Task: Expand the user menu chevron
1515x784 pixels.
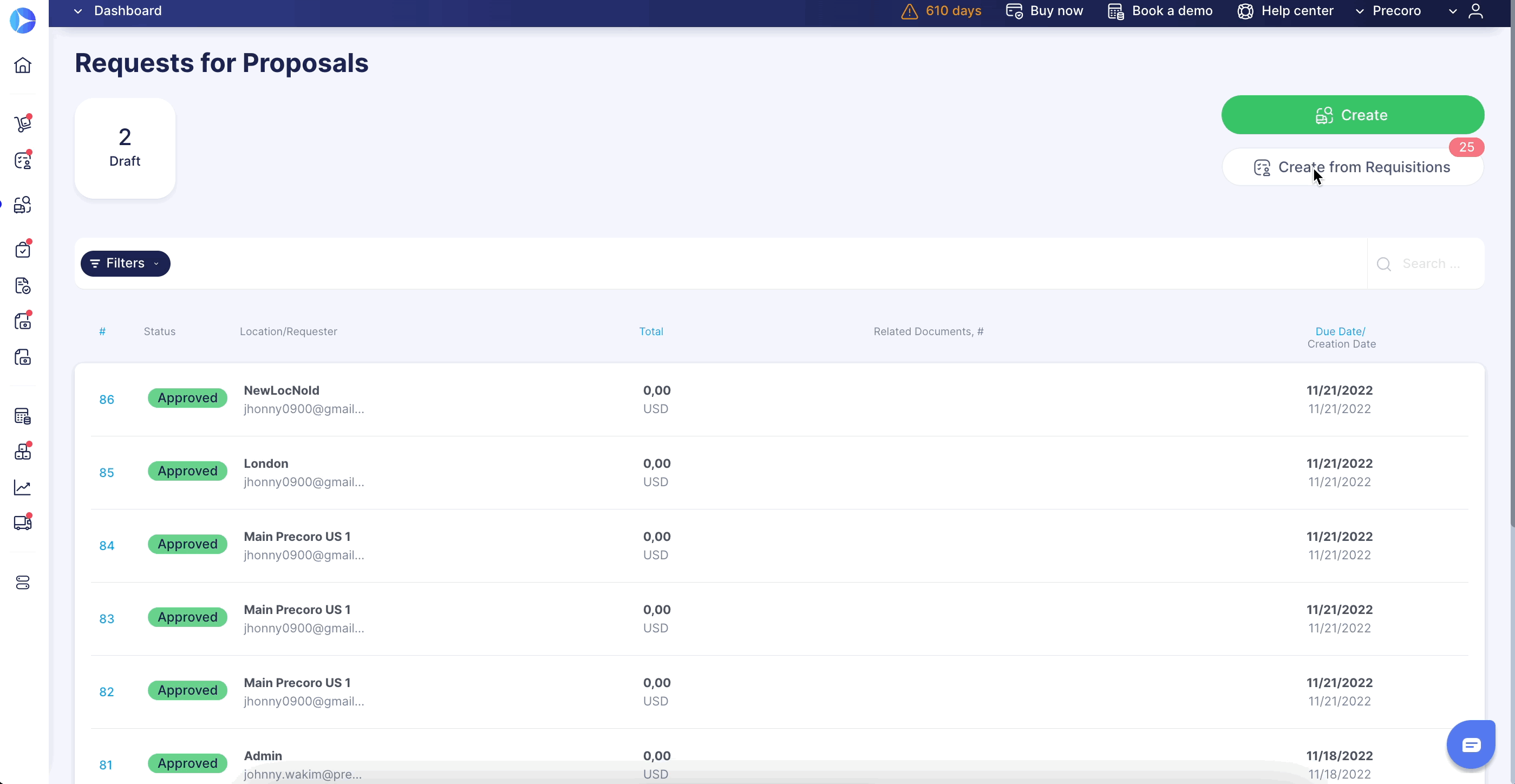Action: click(x=1453, y=11)
